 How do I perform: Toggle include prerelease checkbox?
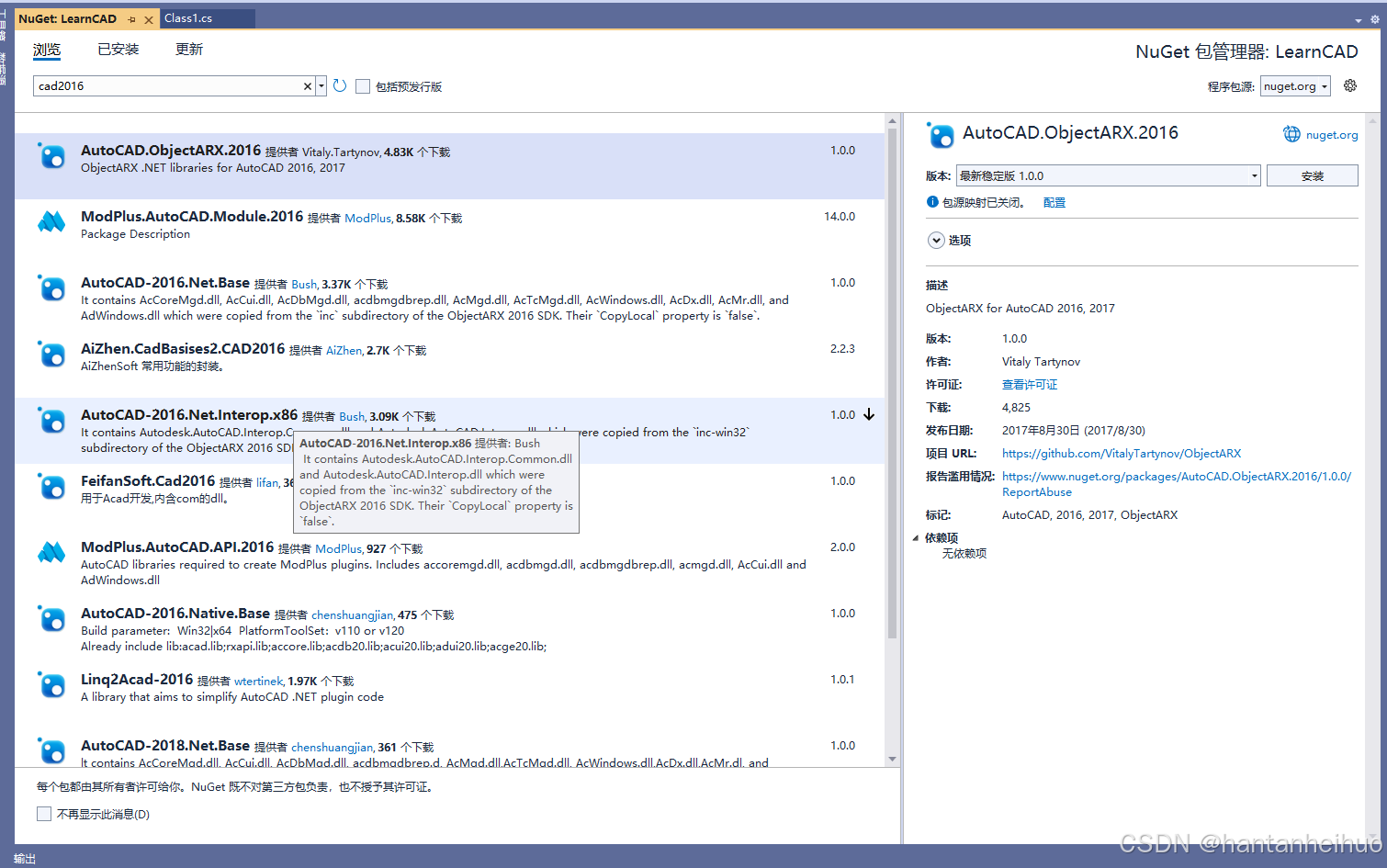(x=363, y=86)
